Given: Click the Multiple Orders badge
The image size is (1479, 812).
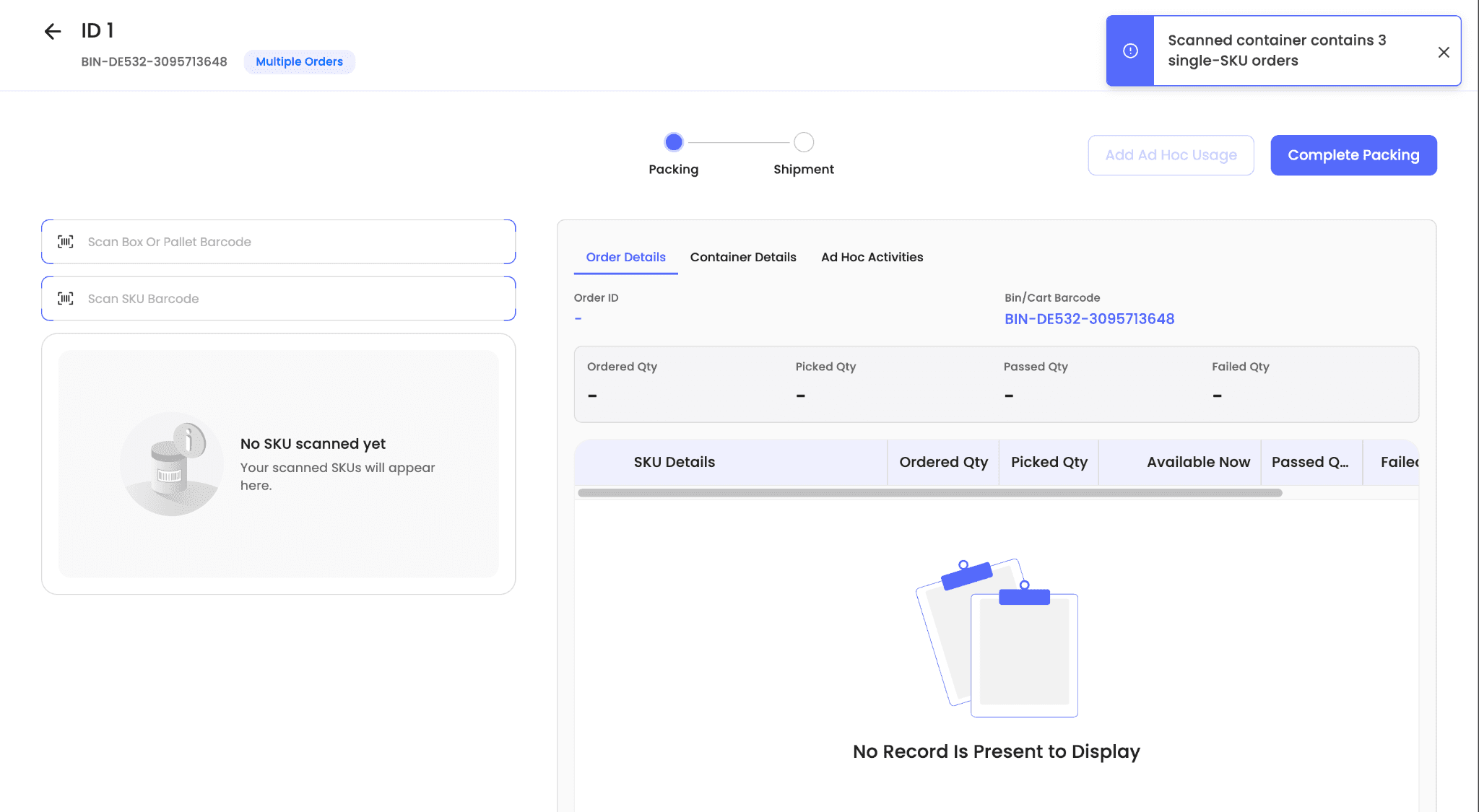Looking at the screenshot, I should click(x=299, y=62).
